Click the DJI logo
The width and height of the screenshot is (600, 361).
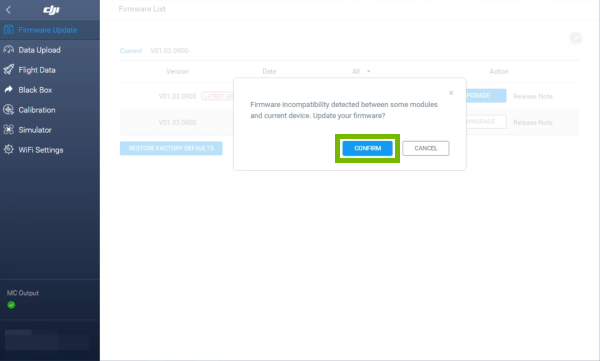[x=51, y=10]
